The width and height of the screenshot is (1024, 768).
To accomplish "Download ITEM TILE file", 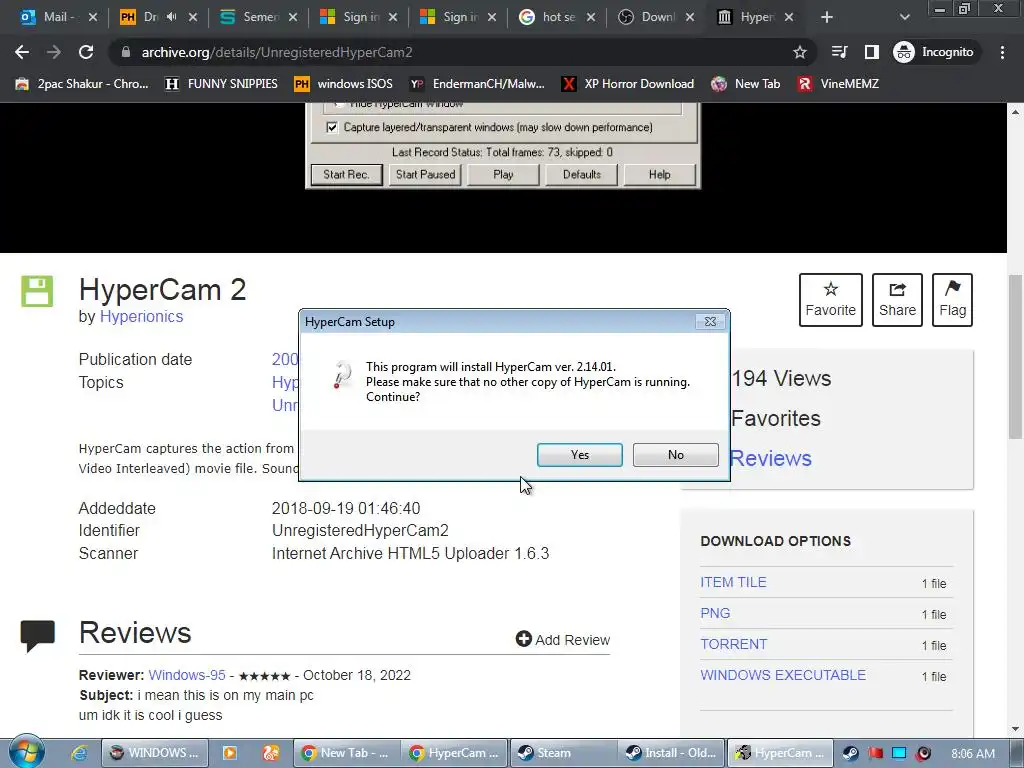I will click(x=733, y=582).
